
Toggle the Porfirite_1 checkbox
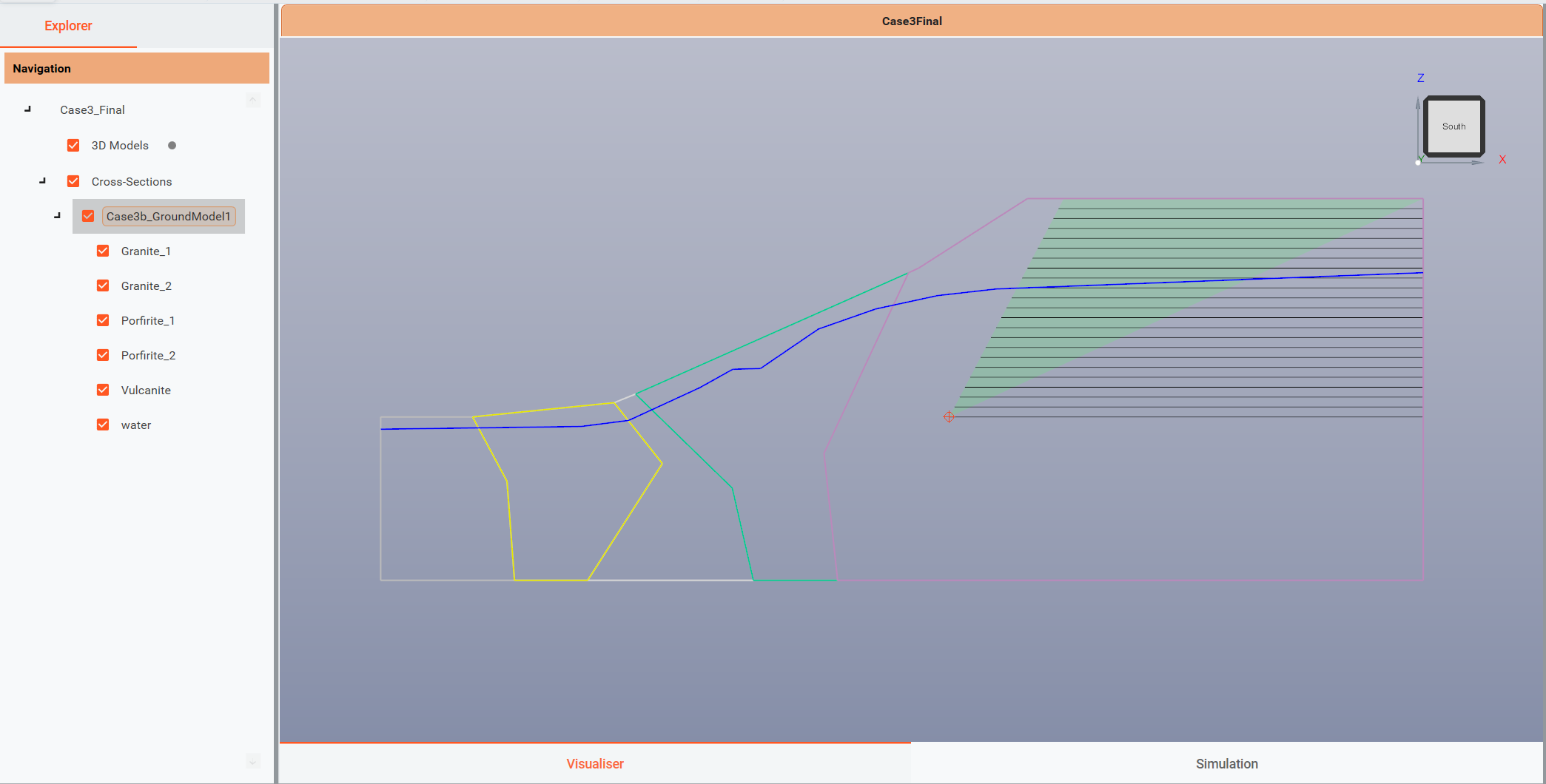coord(103,320)
